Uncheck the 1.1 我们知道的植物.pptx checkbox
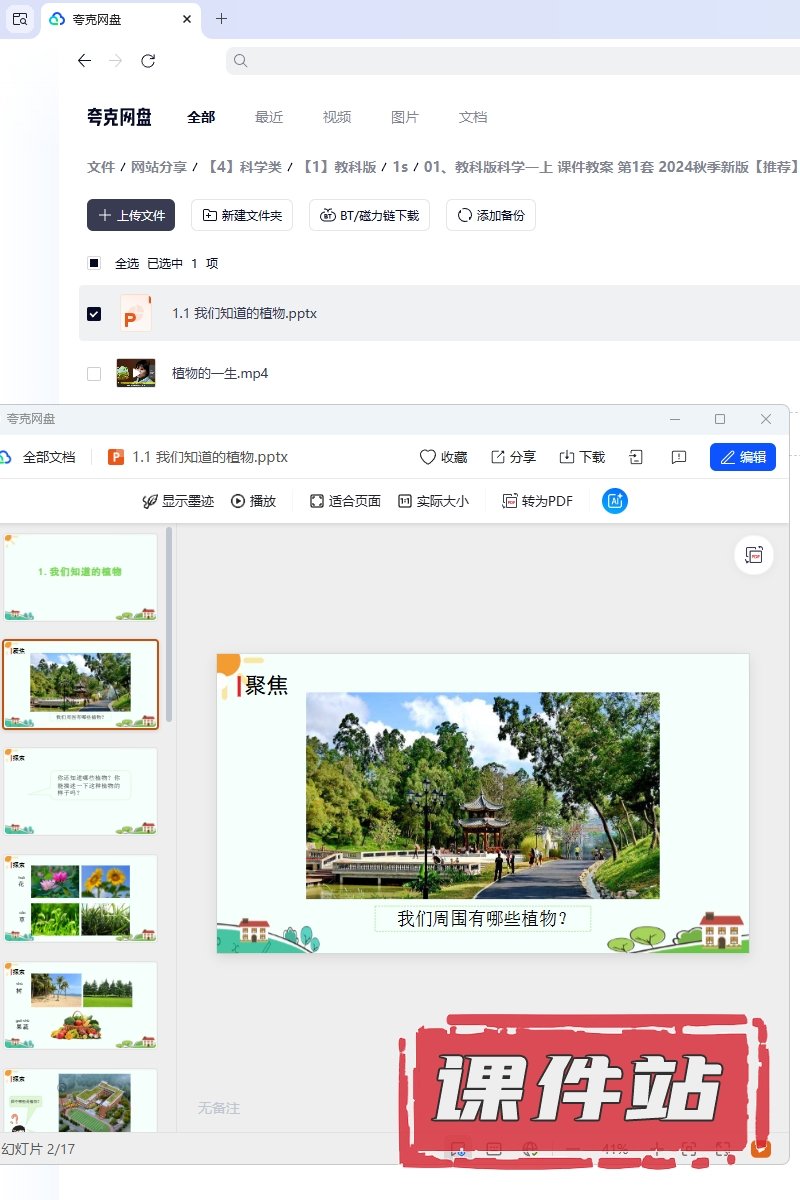 click(x=94, y=314)
